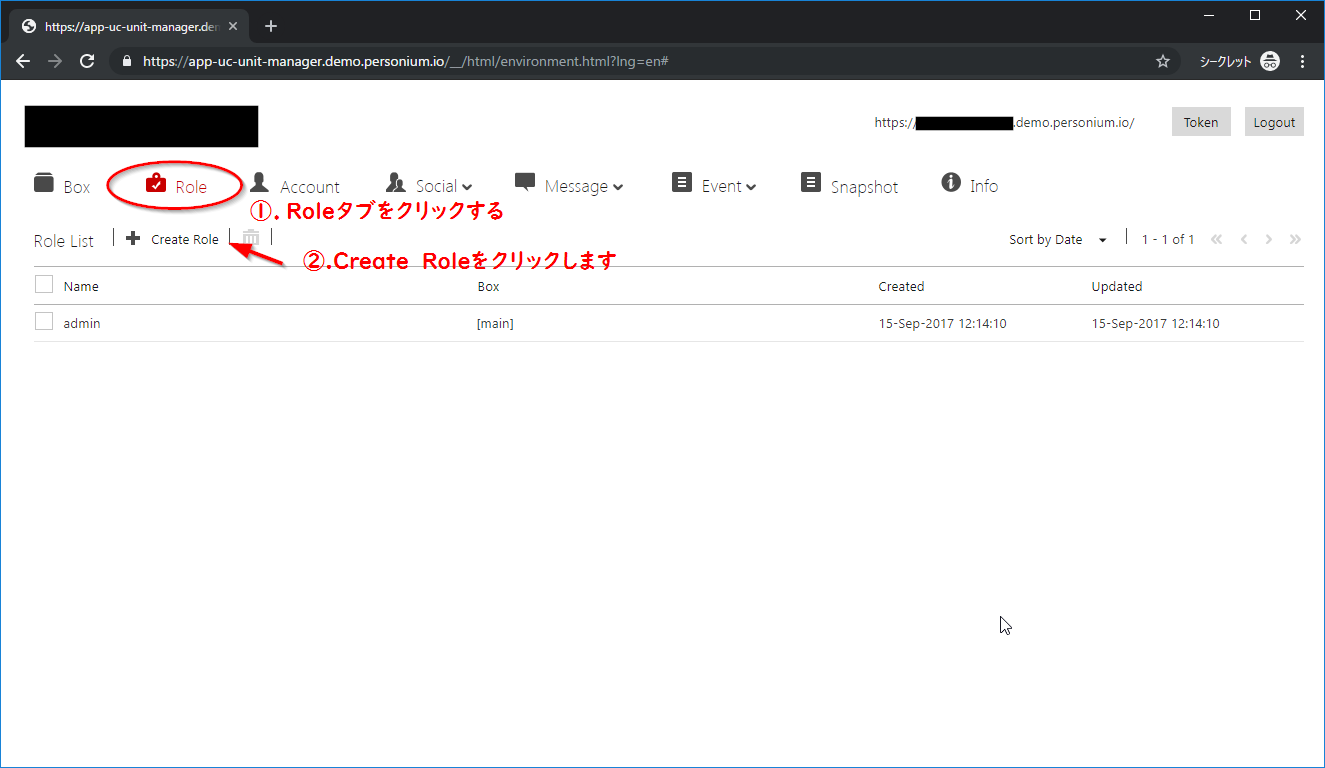Viewport: 1325px width, 768px height.
Task: Click the trash delete icon
Action: tap(251, 238)
